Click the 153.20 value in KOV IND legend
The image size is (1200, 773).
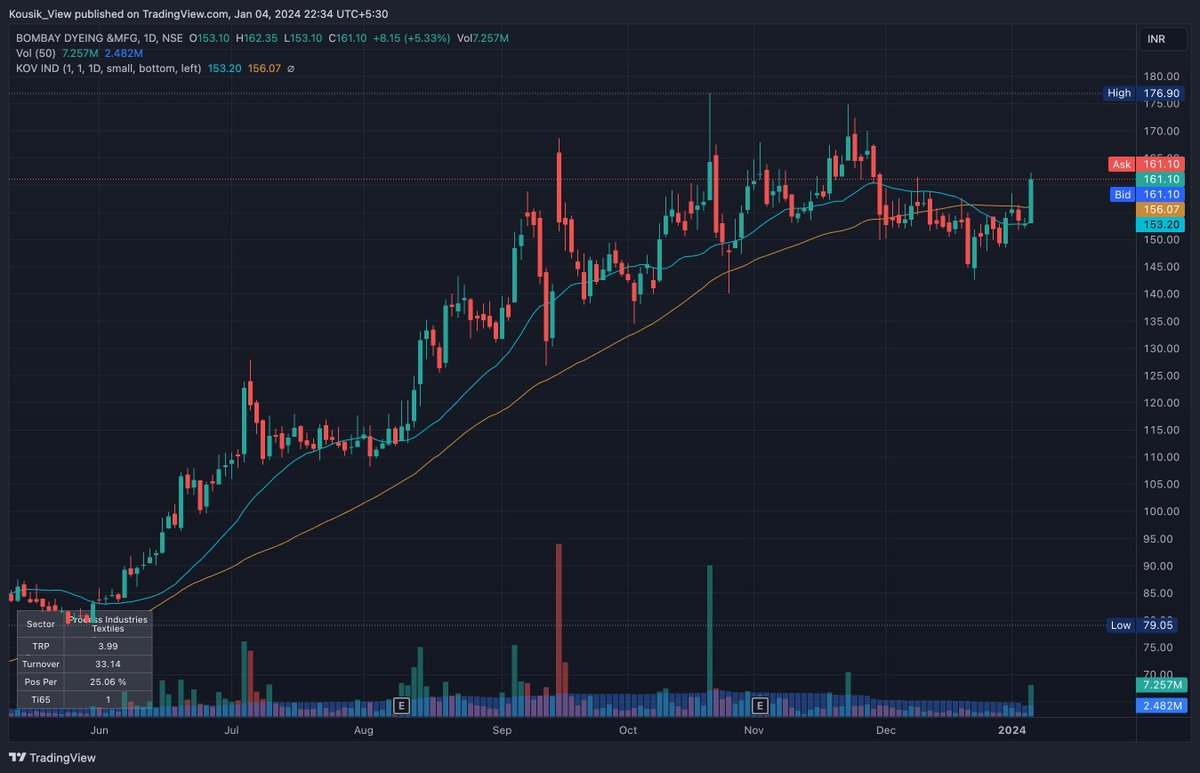[224, 69]
